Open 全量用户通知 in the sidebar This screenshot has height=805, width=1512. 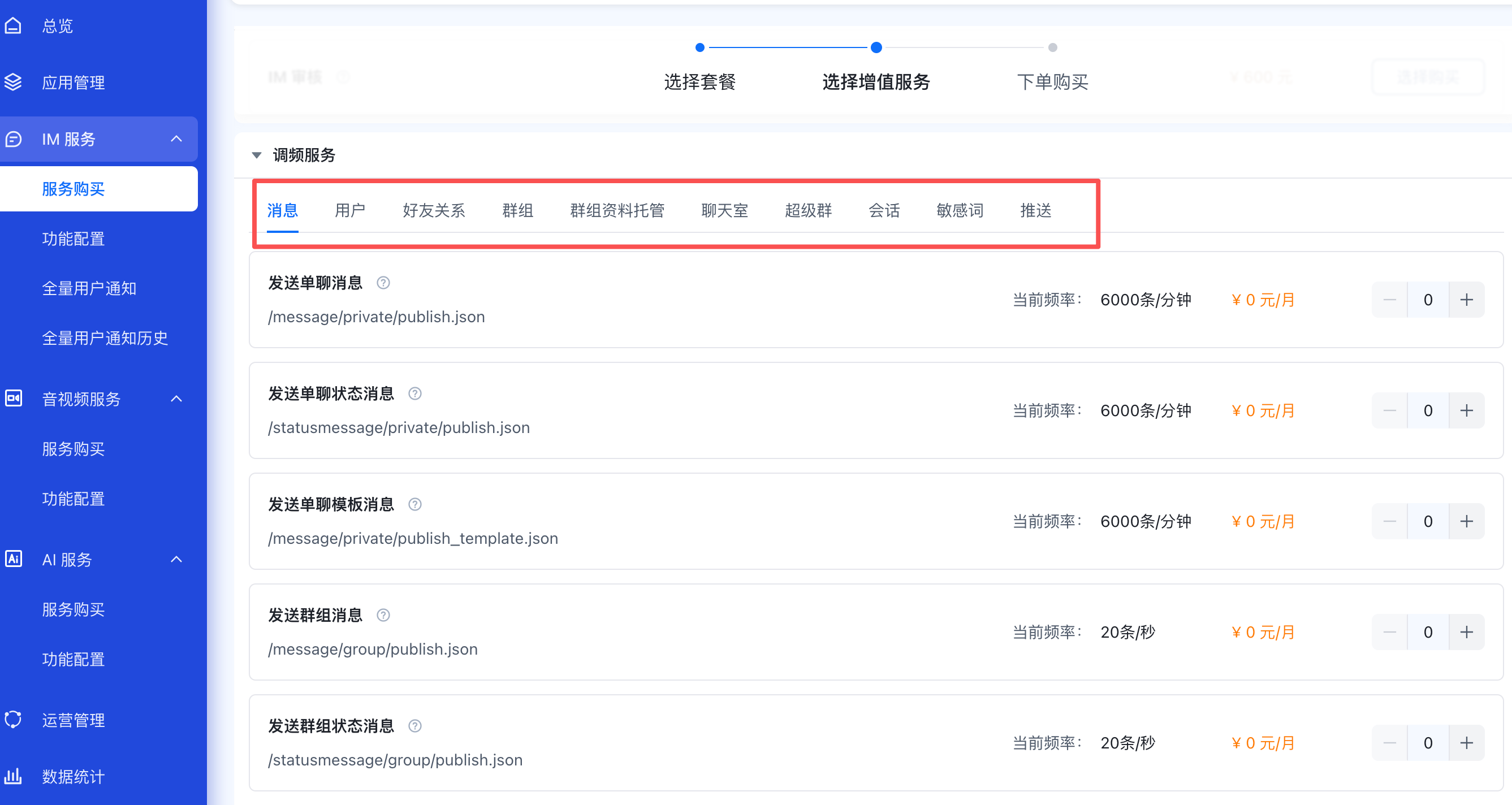tap(89, 289)
